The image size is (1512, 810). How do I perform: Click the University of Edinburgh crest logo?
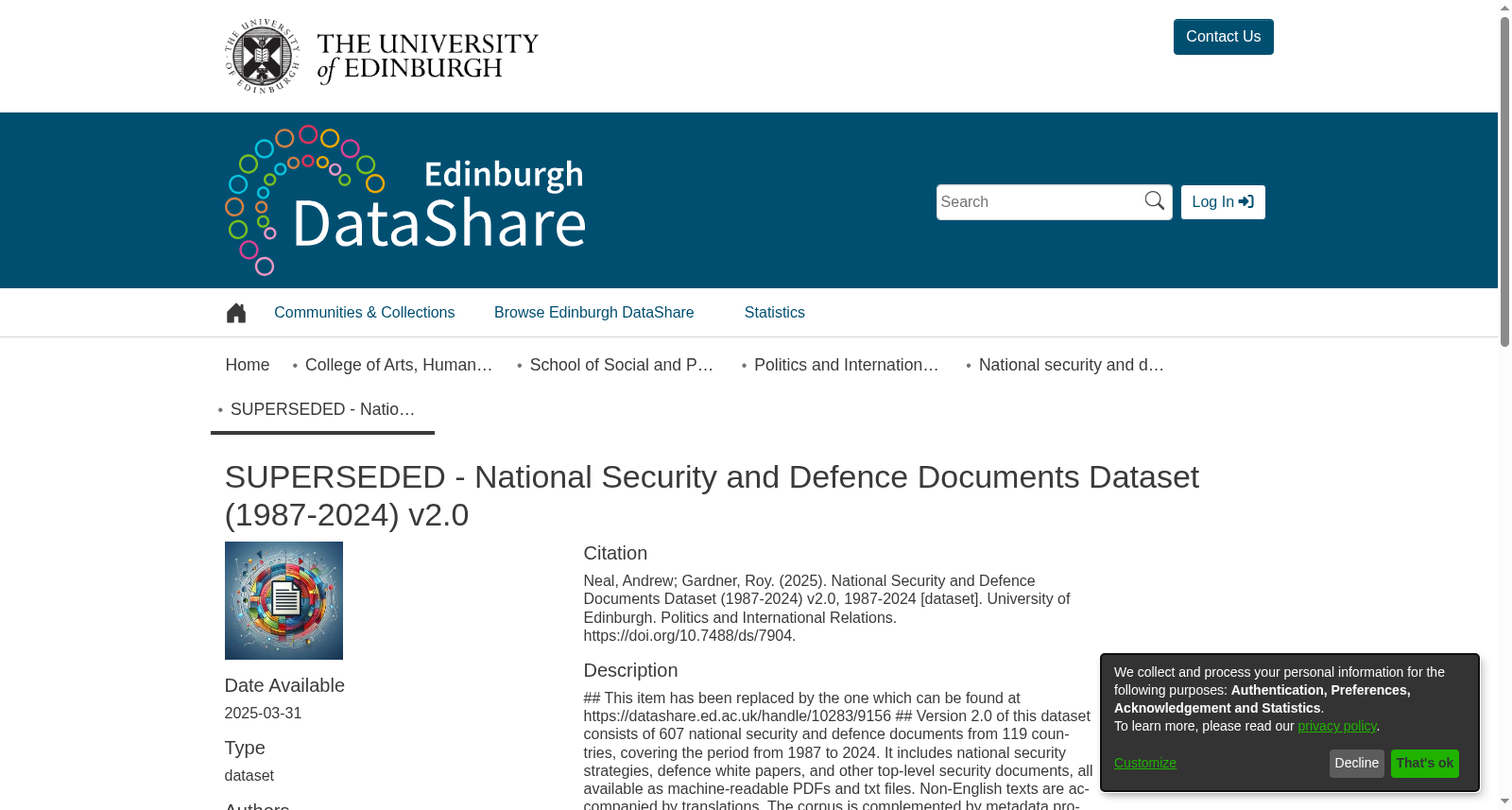262,56
